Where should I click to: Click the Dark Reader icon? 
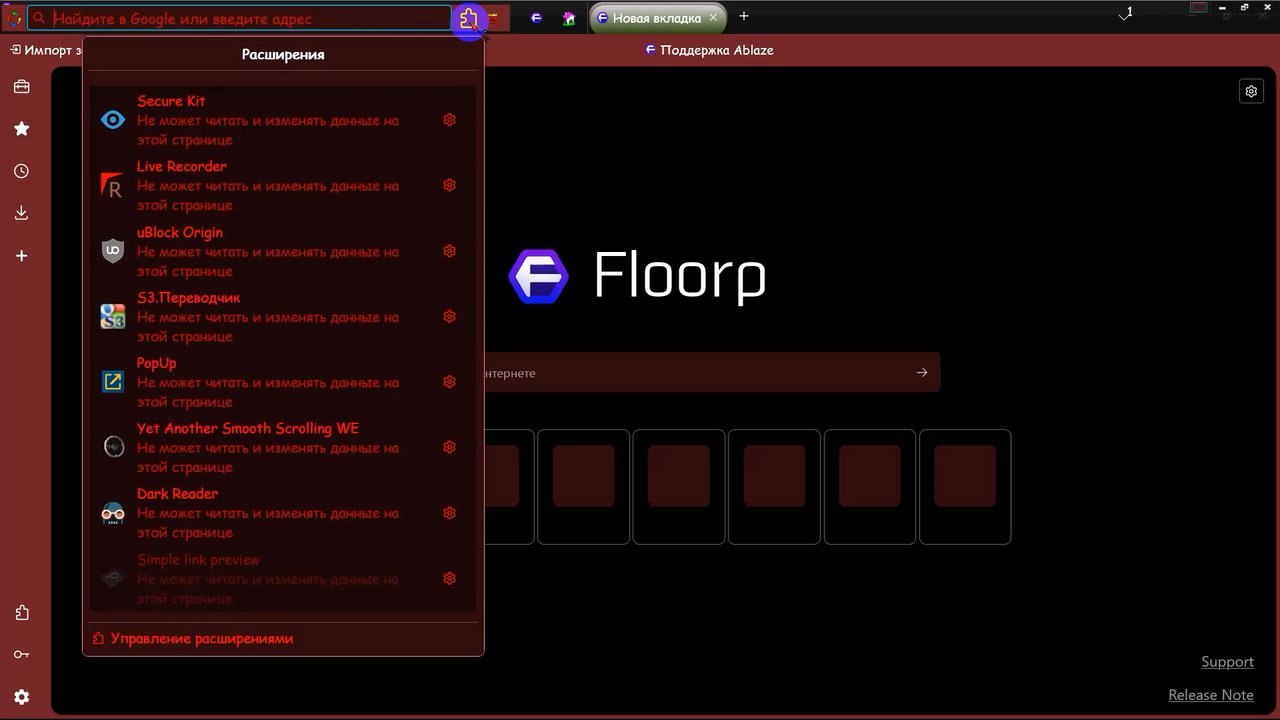tap(113, 513)
